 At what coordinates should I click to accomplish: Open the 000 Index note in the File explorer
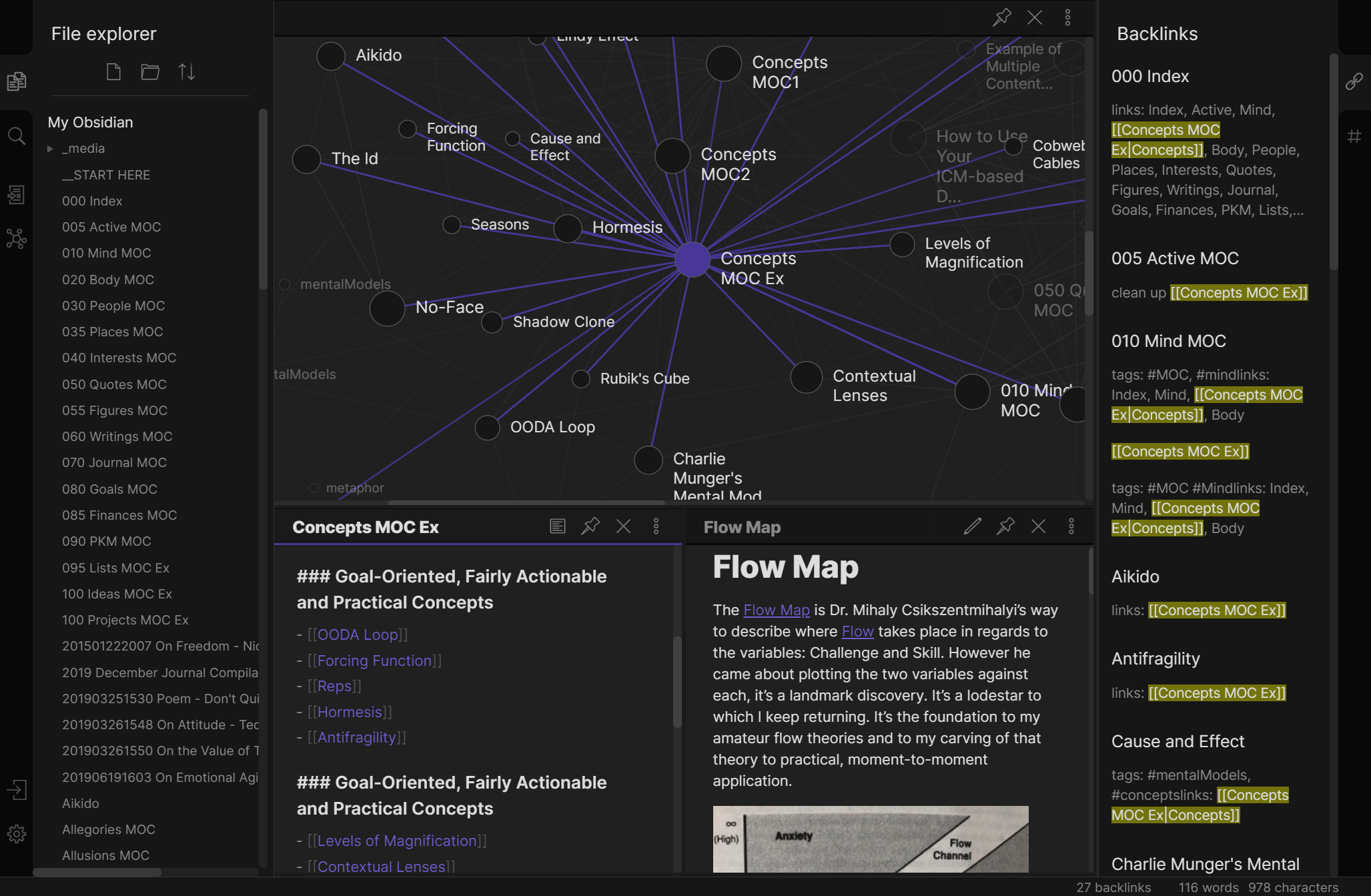(92, 201)
